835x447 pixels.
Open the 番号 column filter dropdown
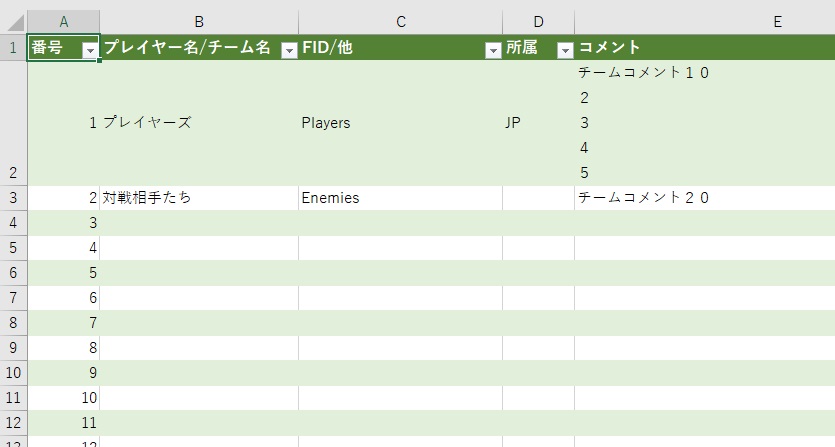click(90, 50)
